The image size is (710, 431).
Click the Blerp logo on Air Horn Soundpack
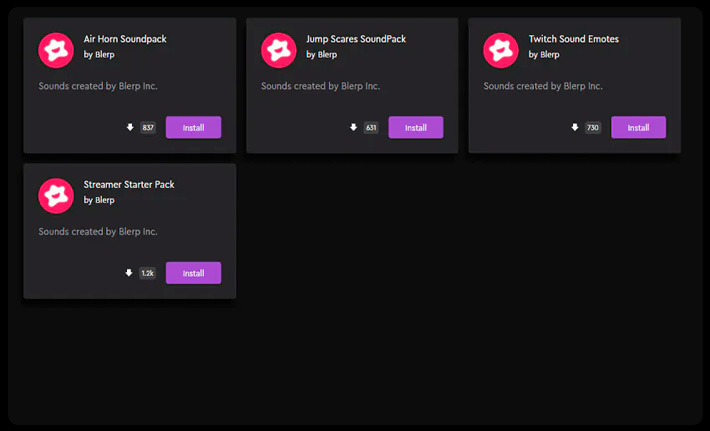tap(56, 50)
